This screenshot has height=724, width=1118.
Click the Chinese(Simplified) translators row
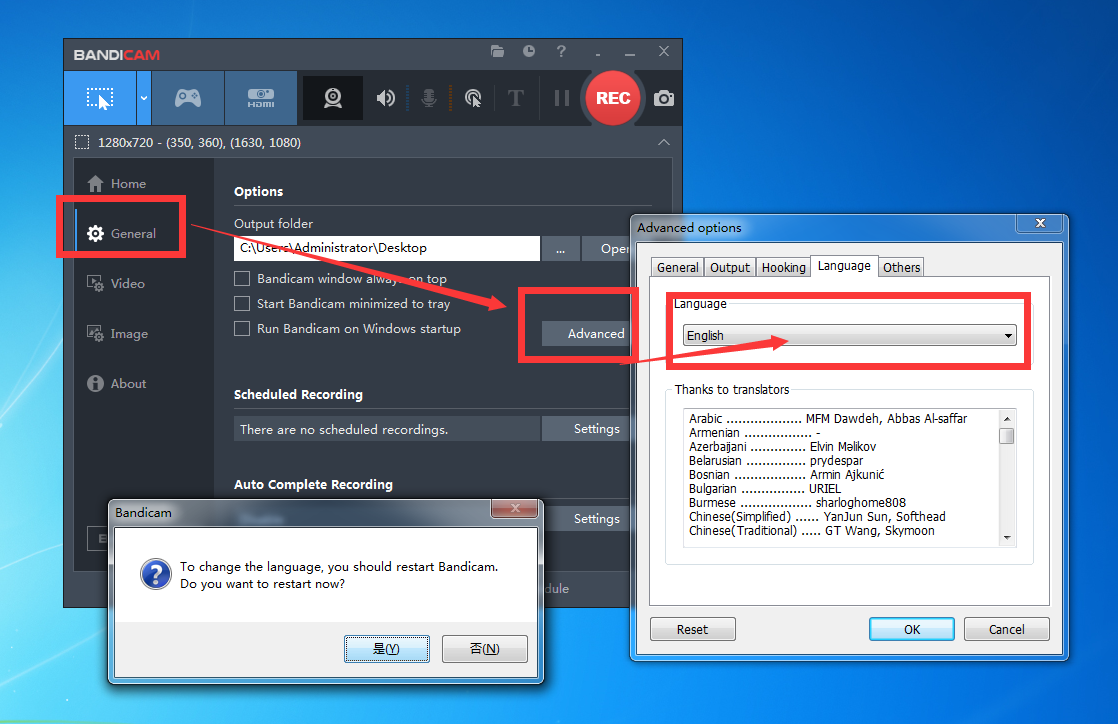[x=817, y=516]
